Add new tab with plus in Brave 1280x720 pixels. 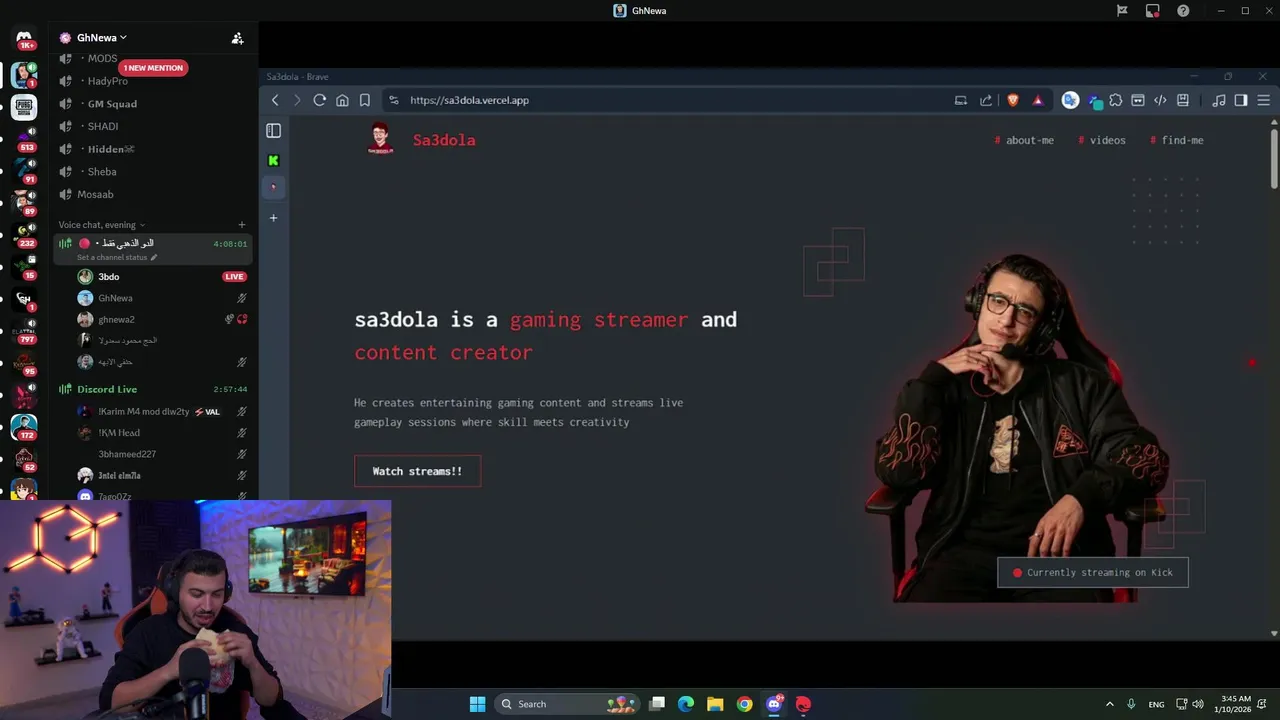(x=273, y=217)
